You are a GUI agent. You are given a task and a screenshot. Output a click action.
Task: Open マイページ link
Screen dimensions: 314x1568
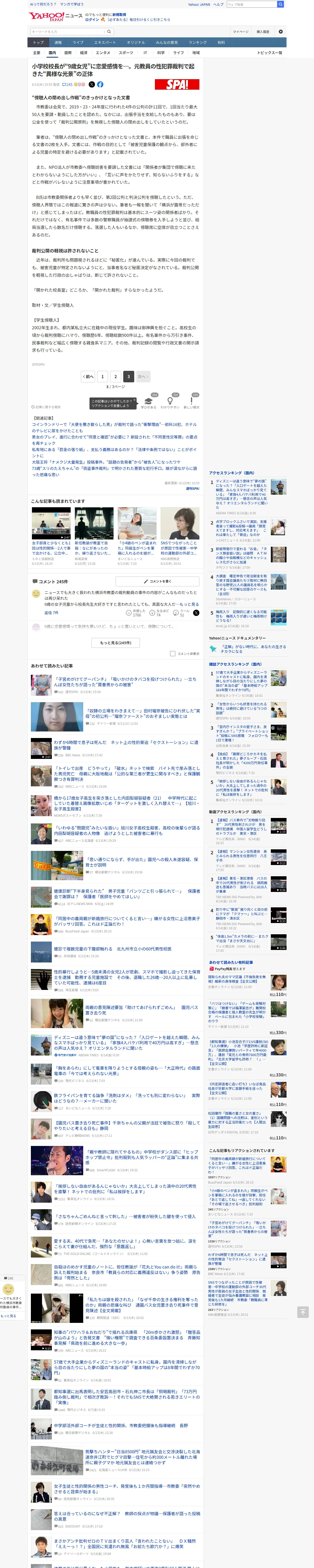coord(241,32)
